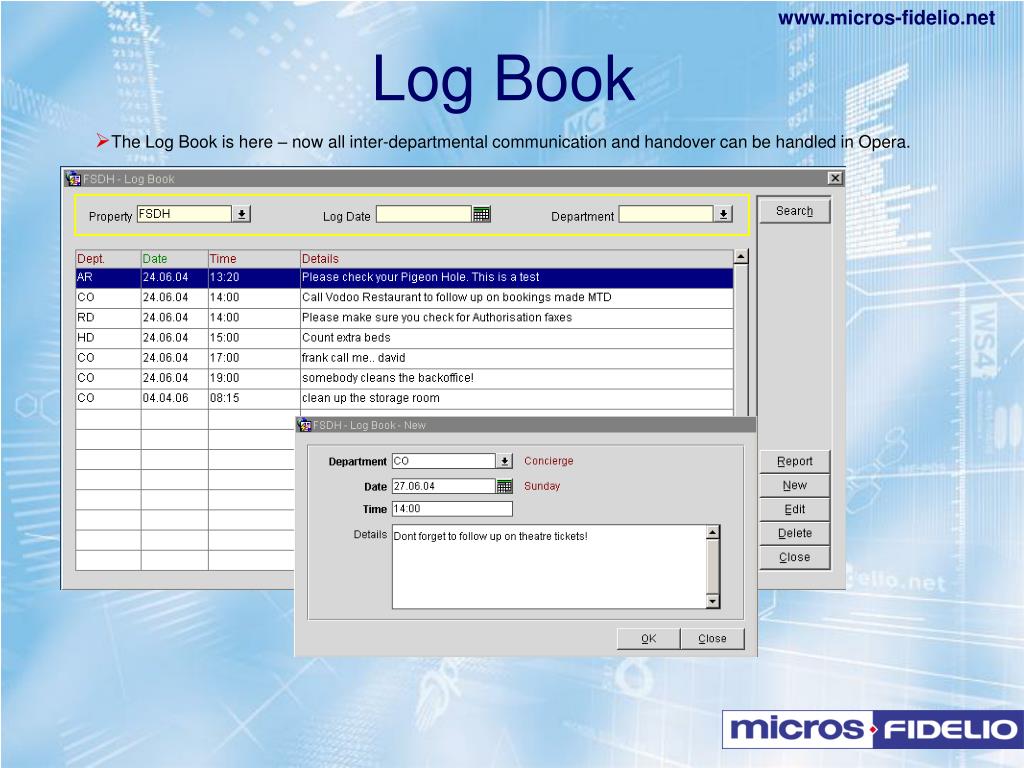
Task: Click the Property field containing FSDH
Action: pos(184,214)
